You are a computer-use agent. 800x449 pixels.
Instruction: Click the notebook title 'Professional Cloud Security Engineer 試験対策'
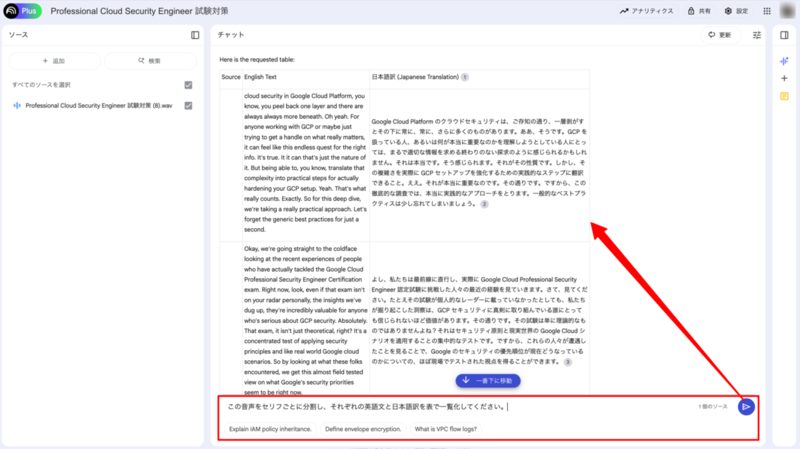click(139, 11)
